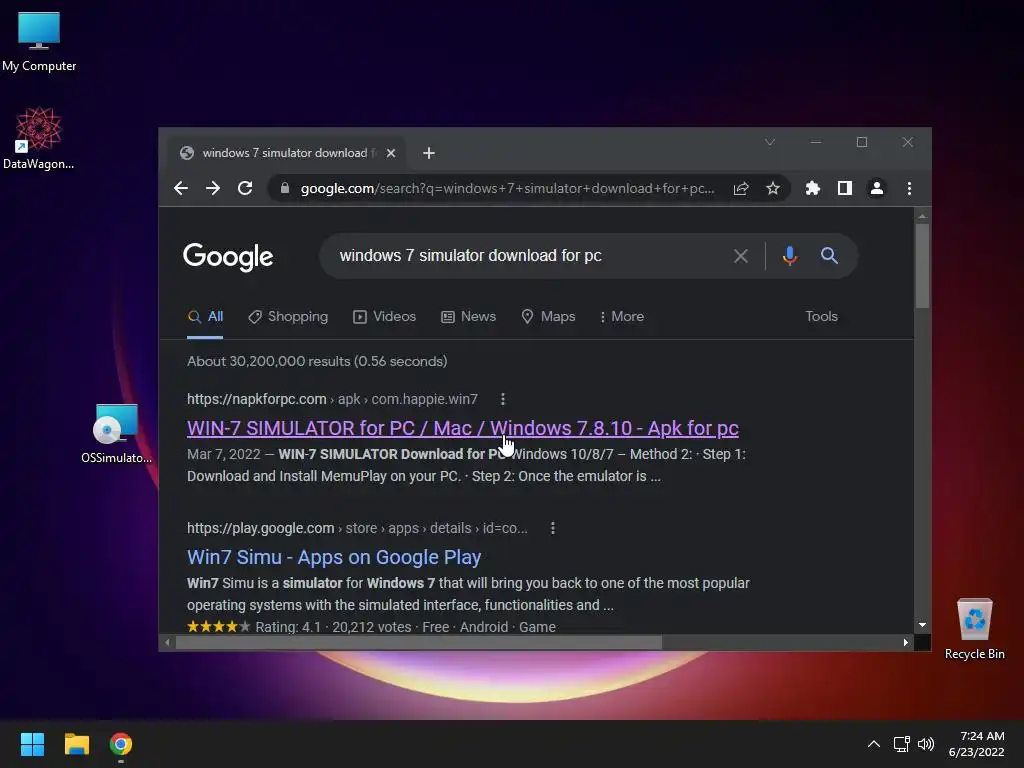Viewport: 1024px width, 768px height.
Task: Open network status tray icon
Action: click(901, 744)
